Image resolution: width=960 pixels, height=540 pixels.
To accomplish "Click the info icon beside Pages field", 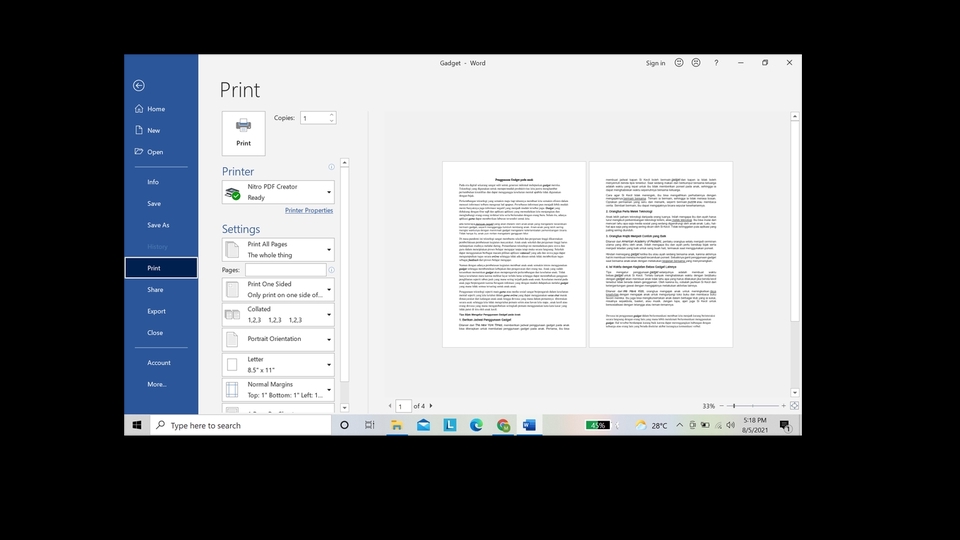I will pyautogui.click(x=331, y=269).
